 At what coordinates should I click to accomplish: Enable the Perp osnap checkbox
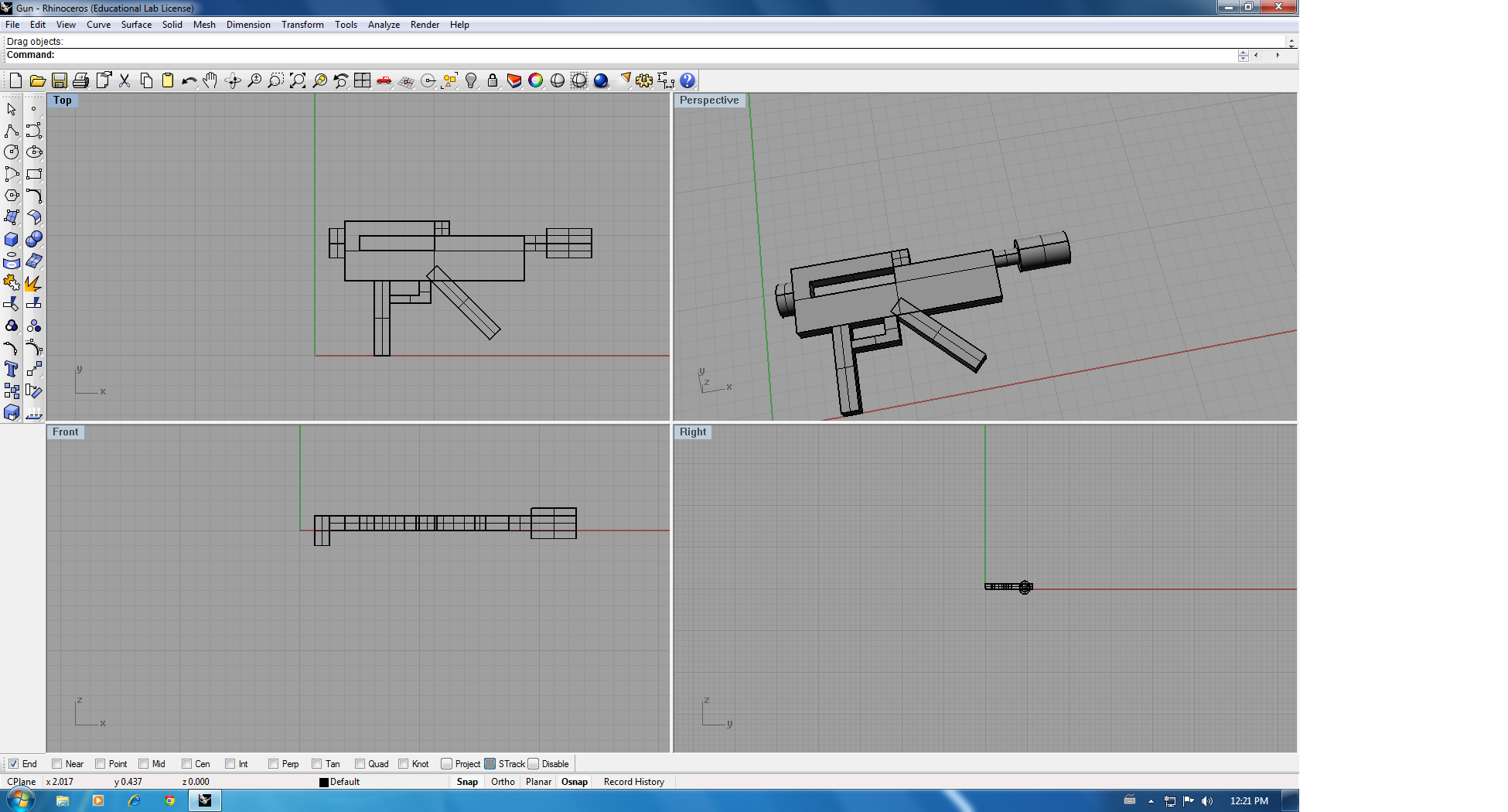273,764
